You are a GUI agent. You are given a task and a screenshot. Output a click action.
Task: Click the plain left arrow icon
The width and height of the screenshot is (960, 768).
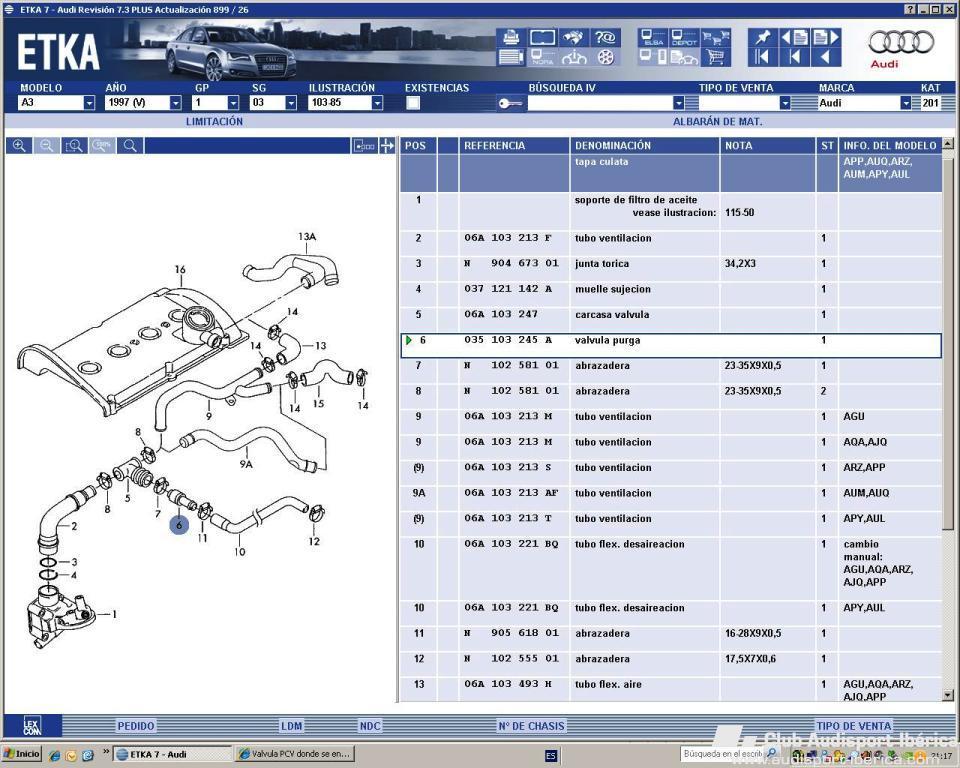point(825,57)
